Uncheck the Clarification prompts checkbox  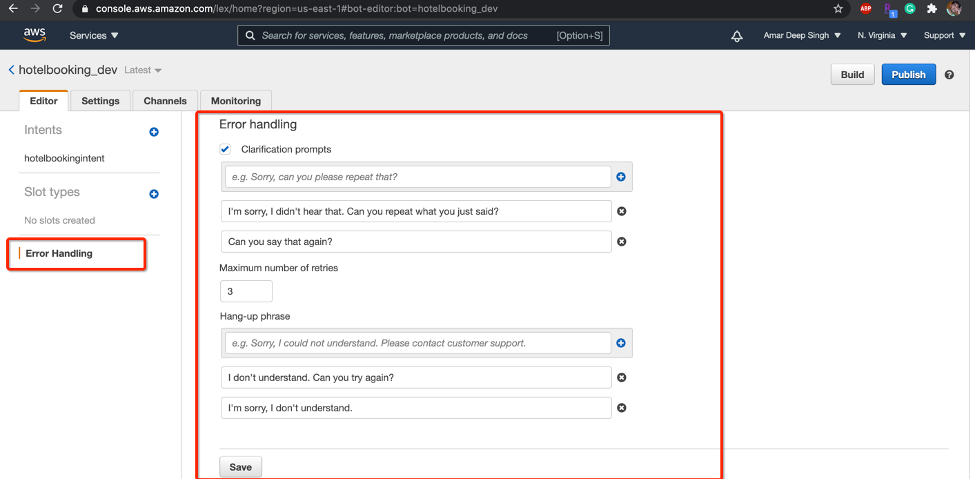click(x=226, y=149)
